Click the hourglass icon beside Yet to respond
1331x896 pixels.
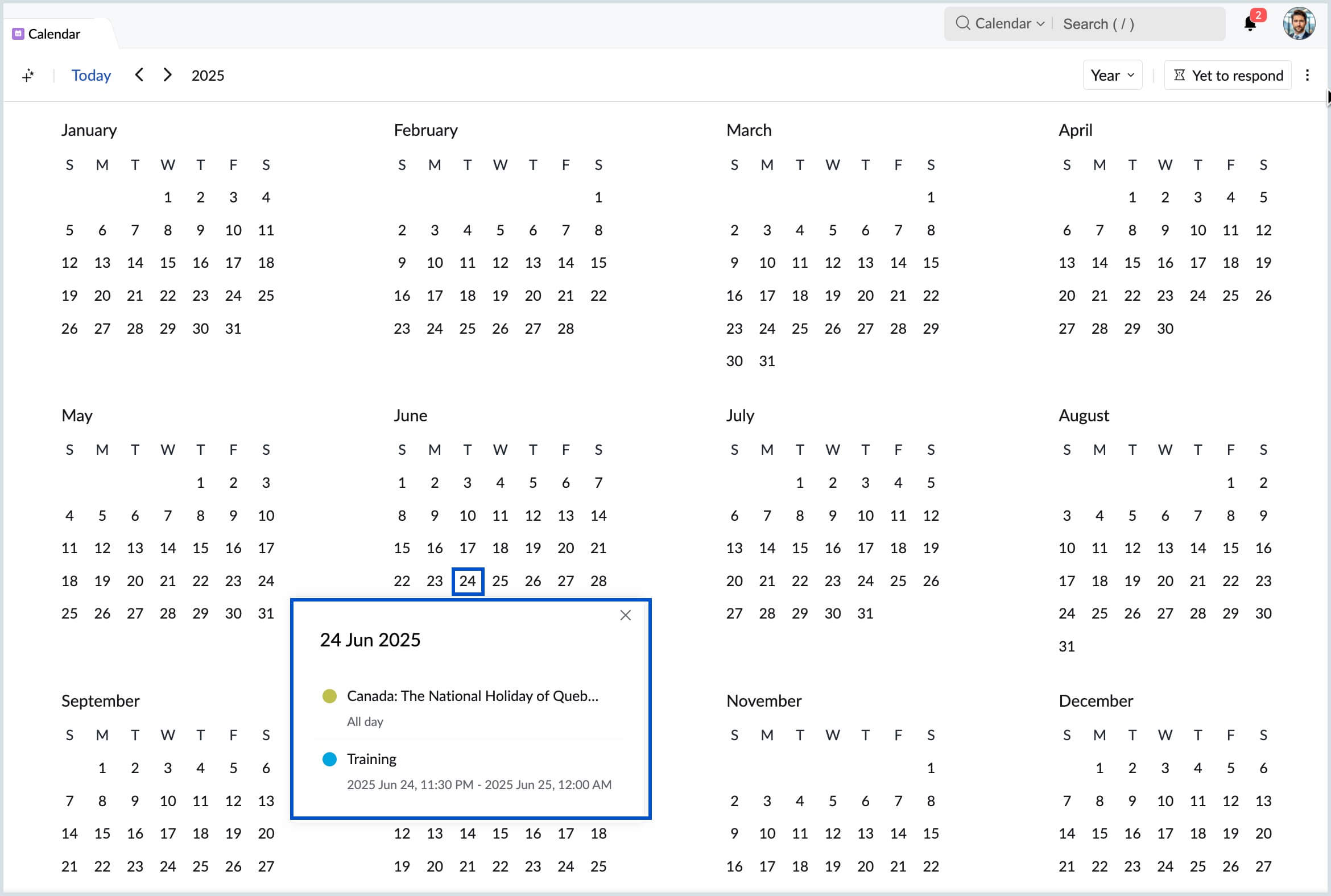pyautogui.click(x=1179, y=75)
